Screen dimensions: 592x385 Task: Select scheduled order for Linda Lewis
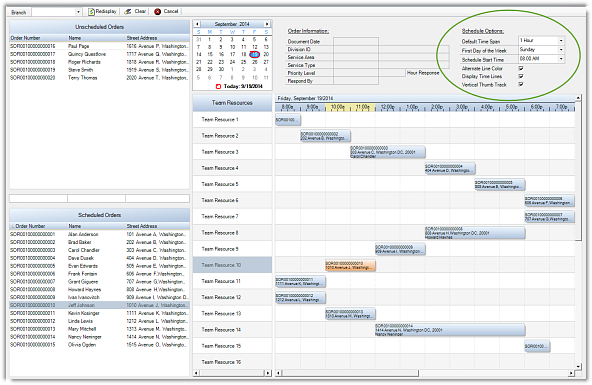99,321
